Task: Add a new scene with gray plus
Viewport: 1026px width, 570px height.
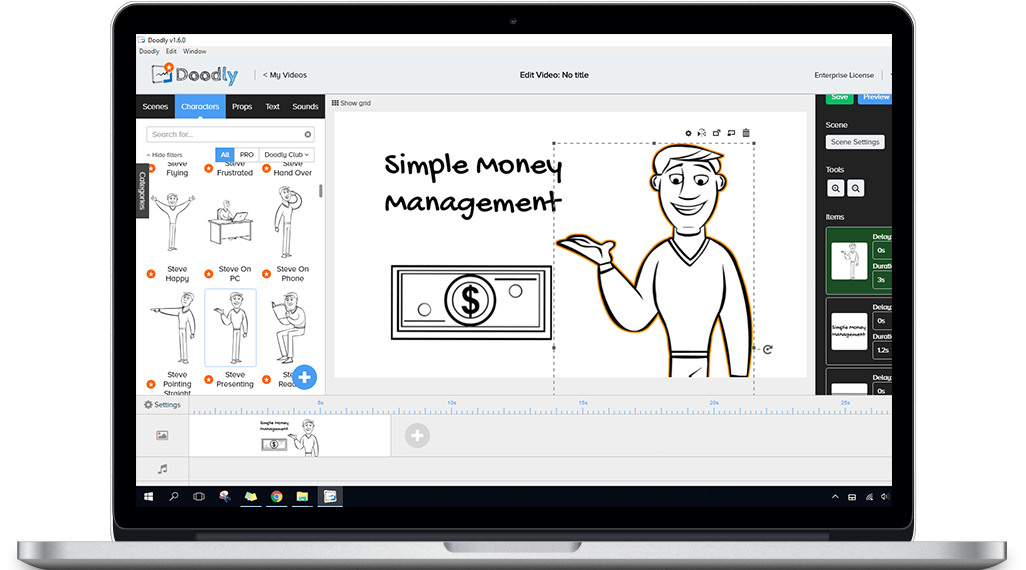Action: tap(417, 436)
